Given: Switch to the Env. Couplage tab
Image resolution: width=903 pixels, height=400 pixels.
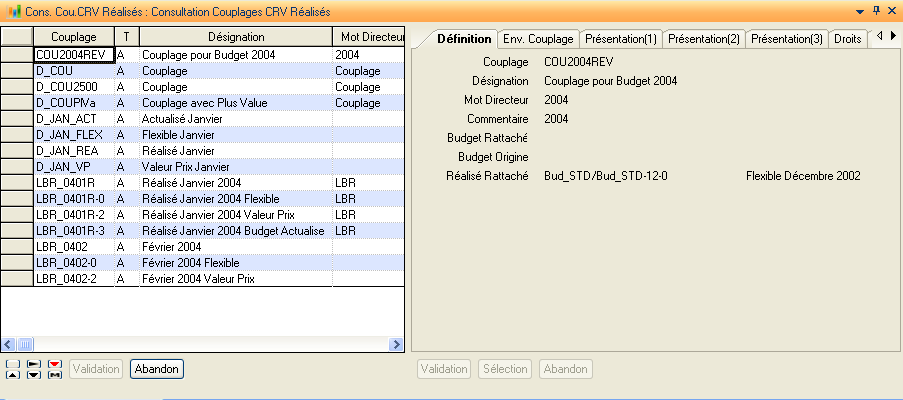Looking at the screenshot, I should coord(539,38).
